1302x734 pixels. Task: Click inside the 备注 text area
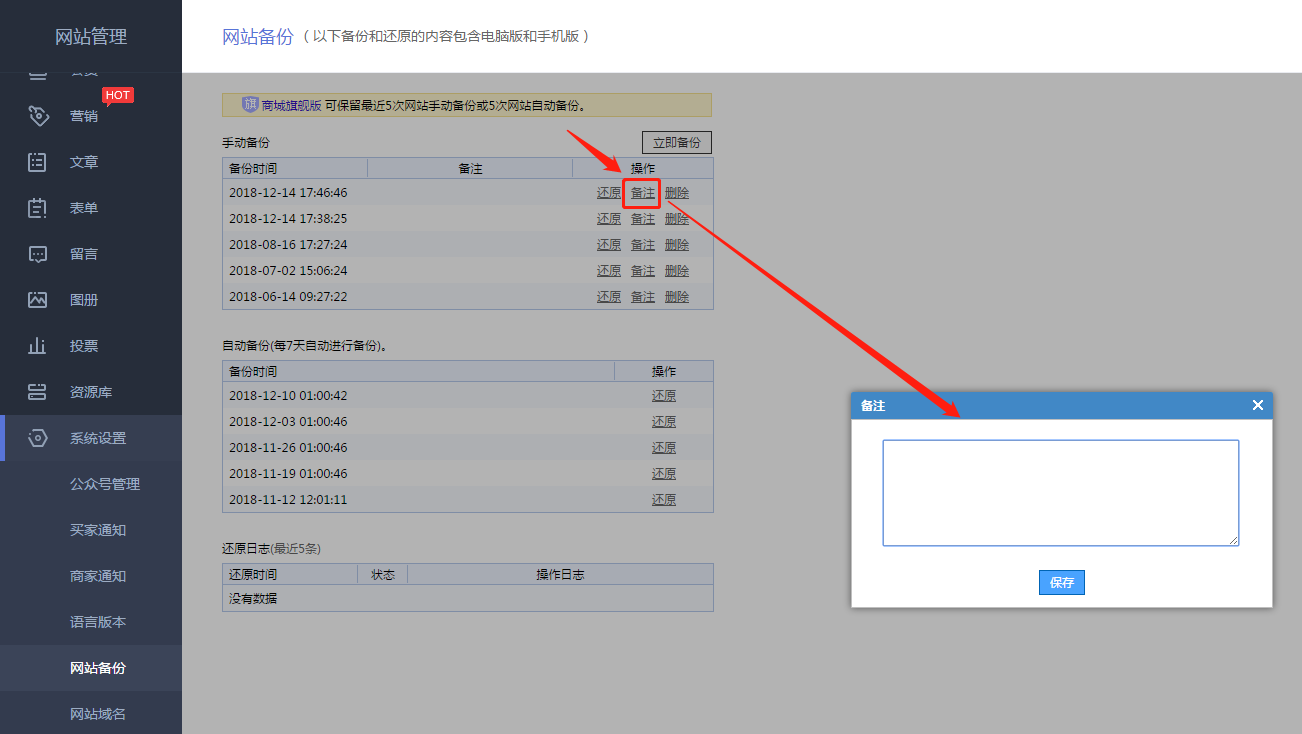pyautogui.click(x=1061, y=493)
